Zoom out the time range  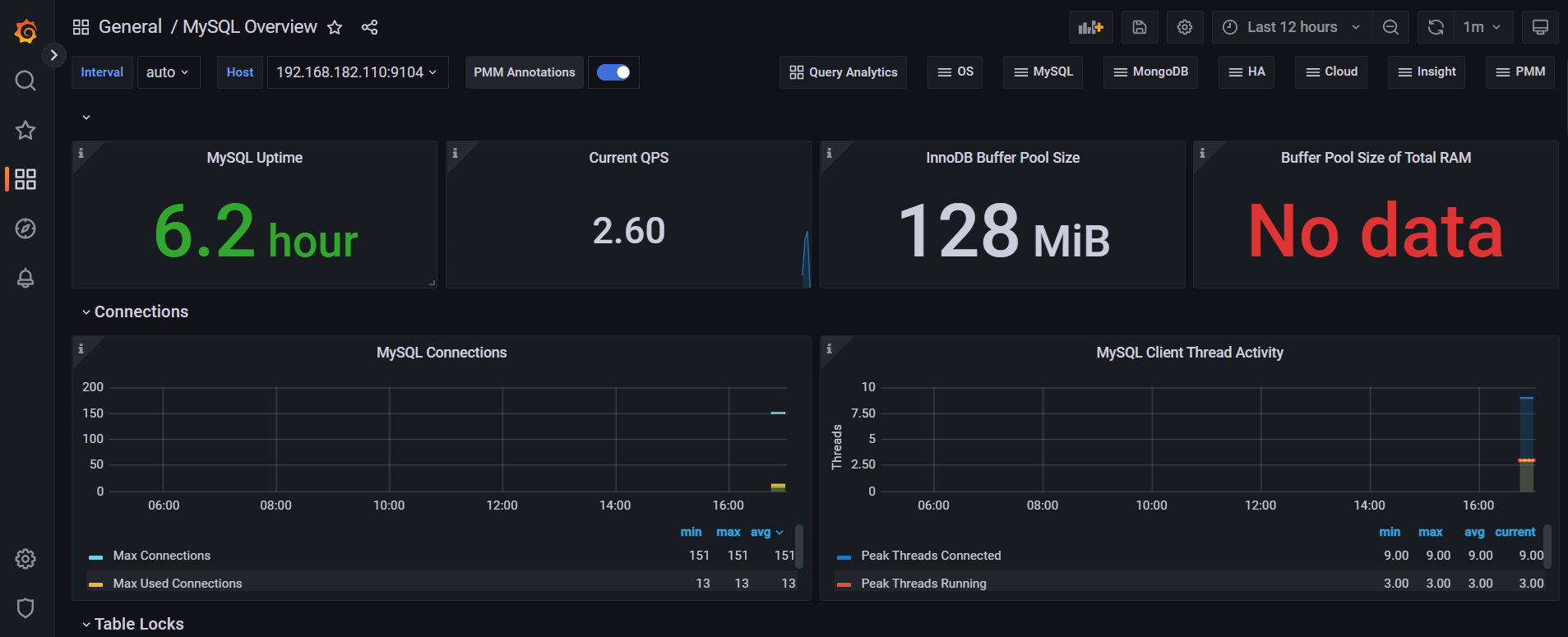click(x=1390, y=27)
